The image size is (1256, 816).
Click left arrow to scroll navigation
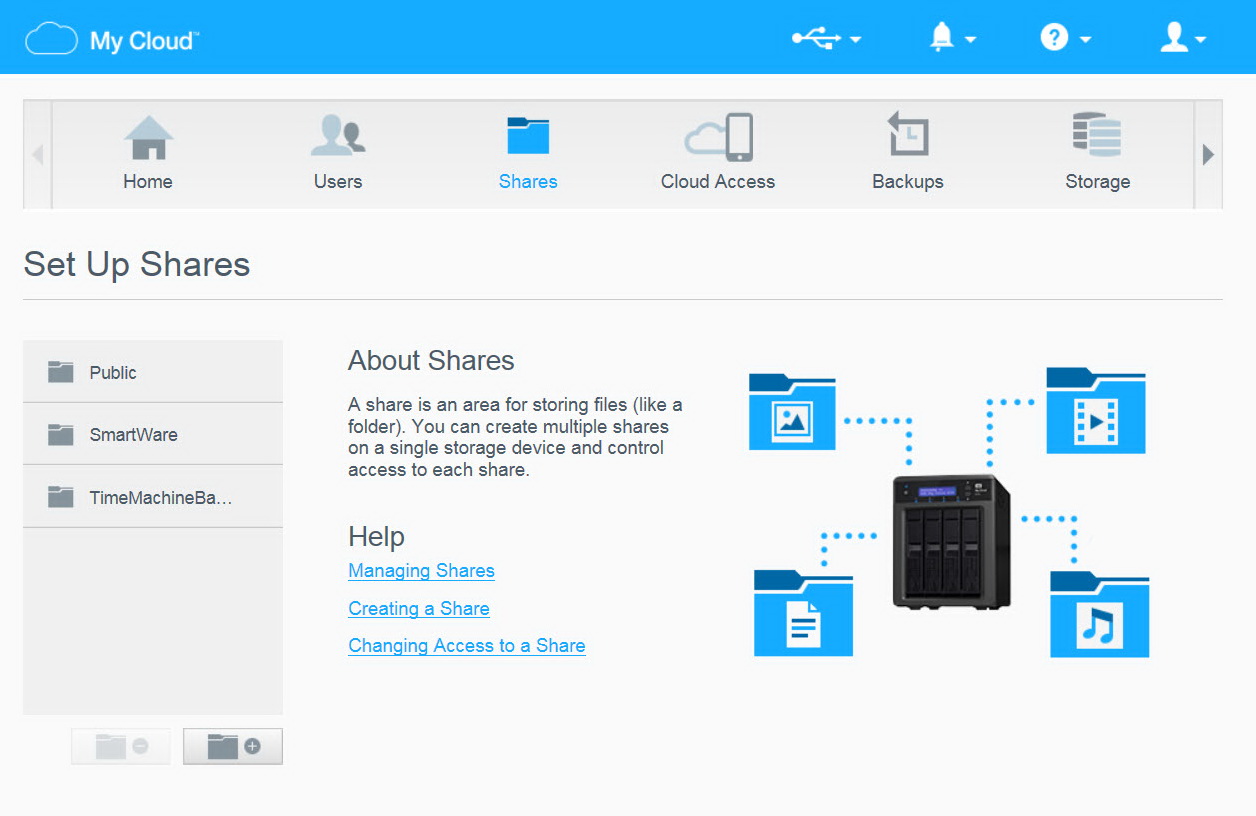(x=38, y=155)
